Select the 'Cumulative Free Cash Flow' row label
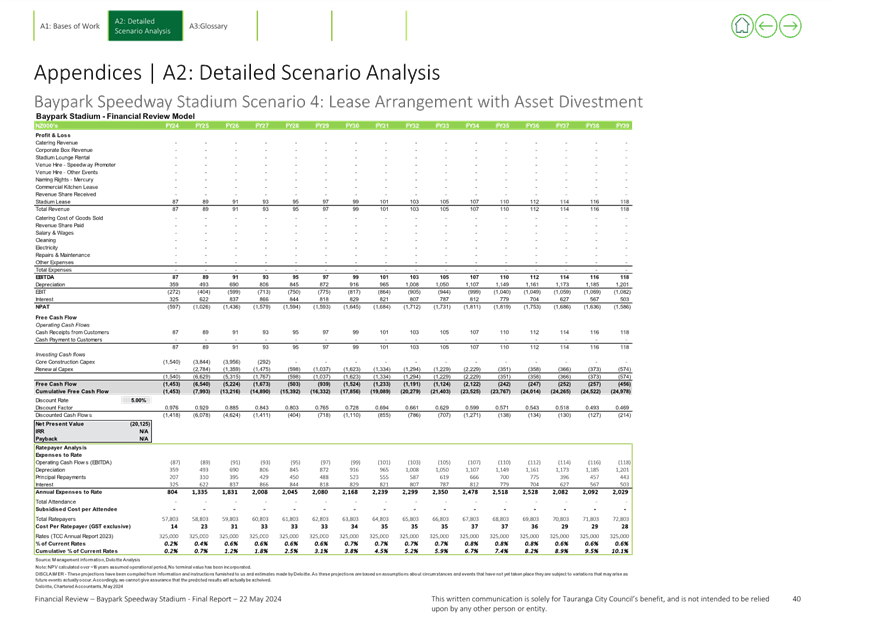 (72, 391)
